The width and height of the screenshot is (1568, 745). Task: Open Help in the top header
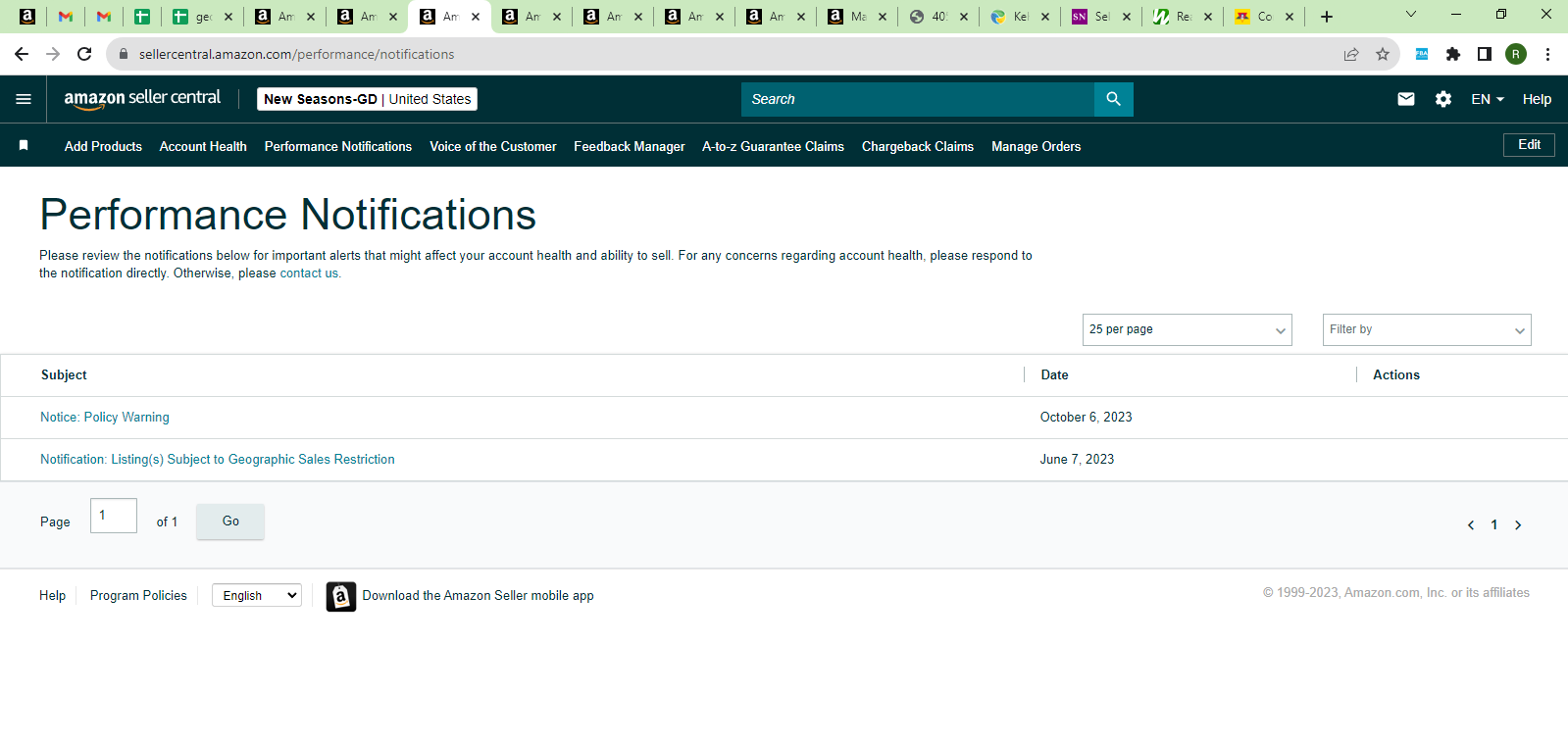click(x=1537, y=99)
